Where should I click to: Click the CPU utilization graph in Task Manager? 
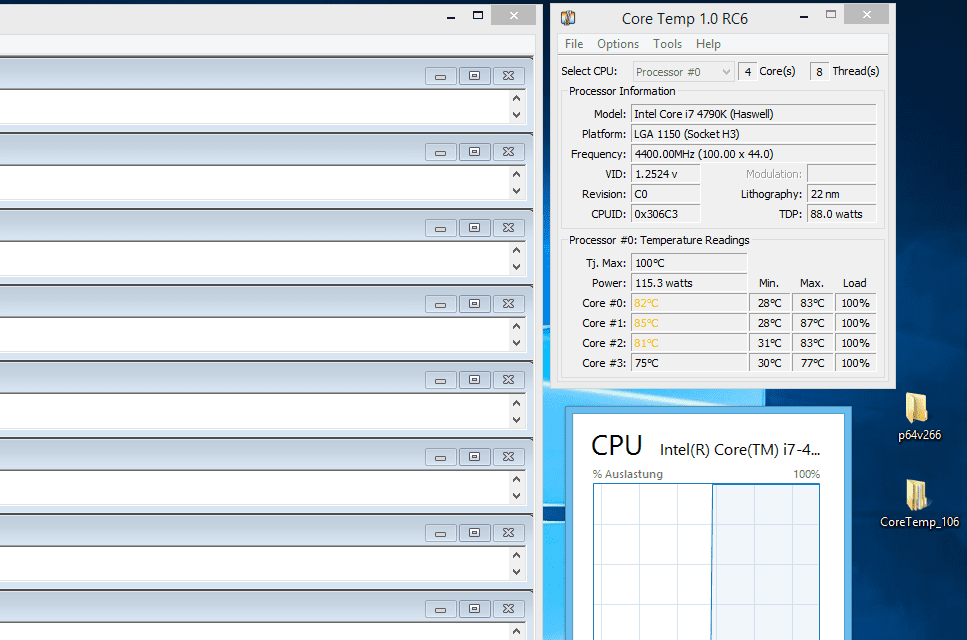(706, 561)
